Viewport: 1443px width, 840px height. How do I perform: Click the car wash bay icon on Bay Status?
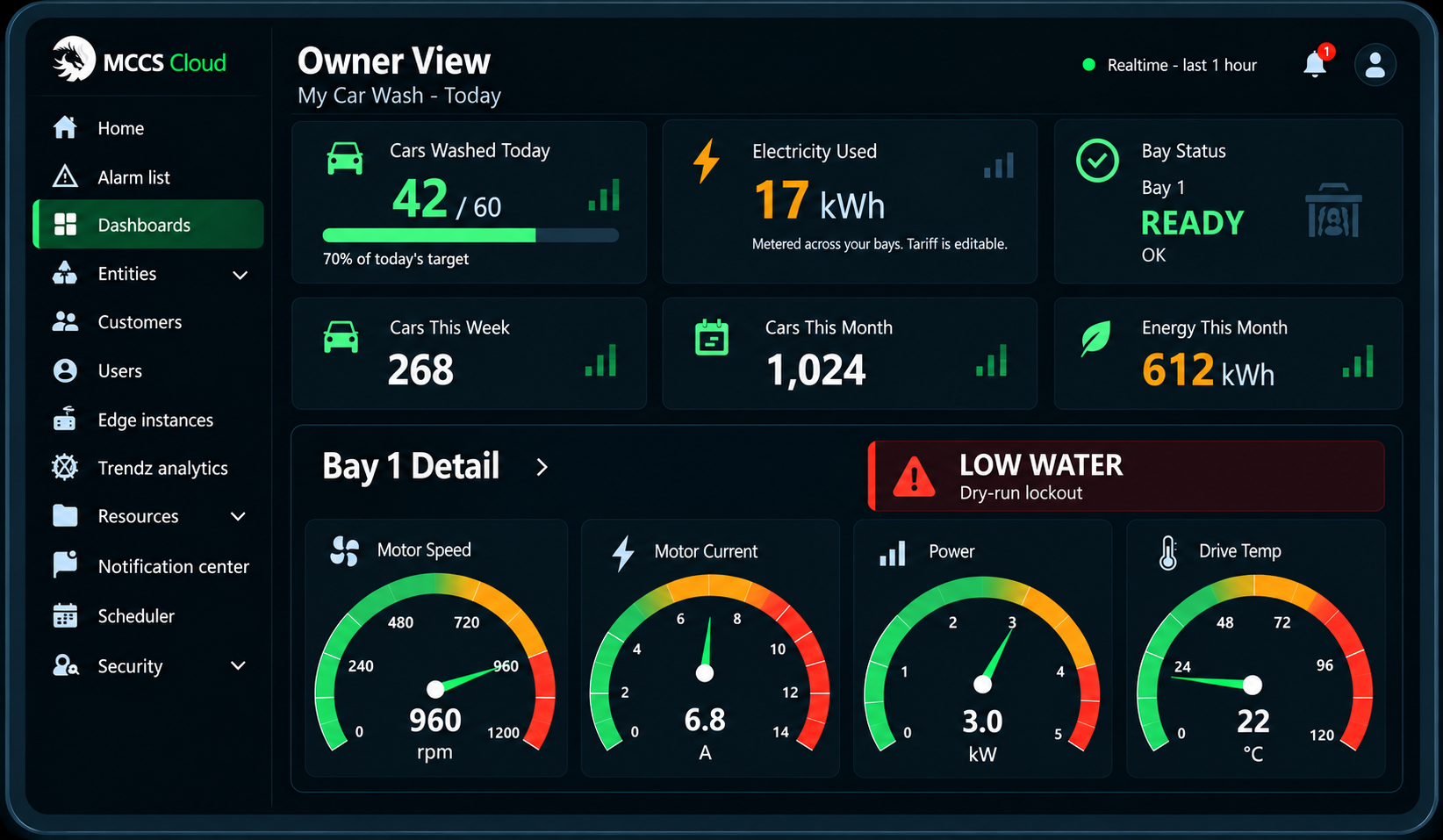coord(1333,211)
